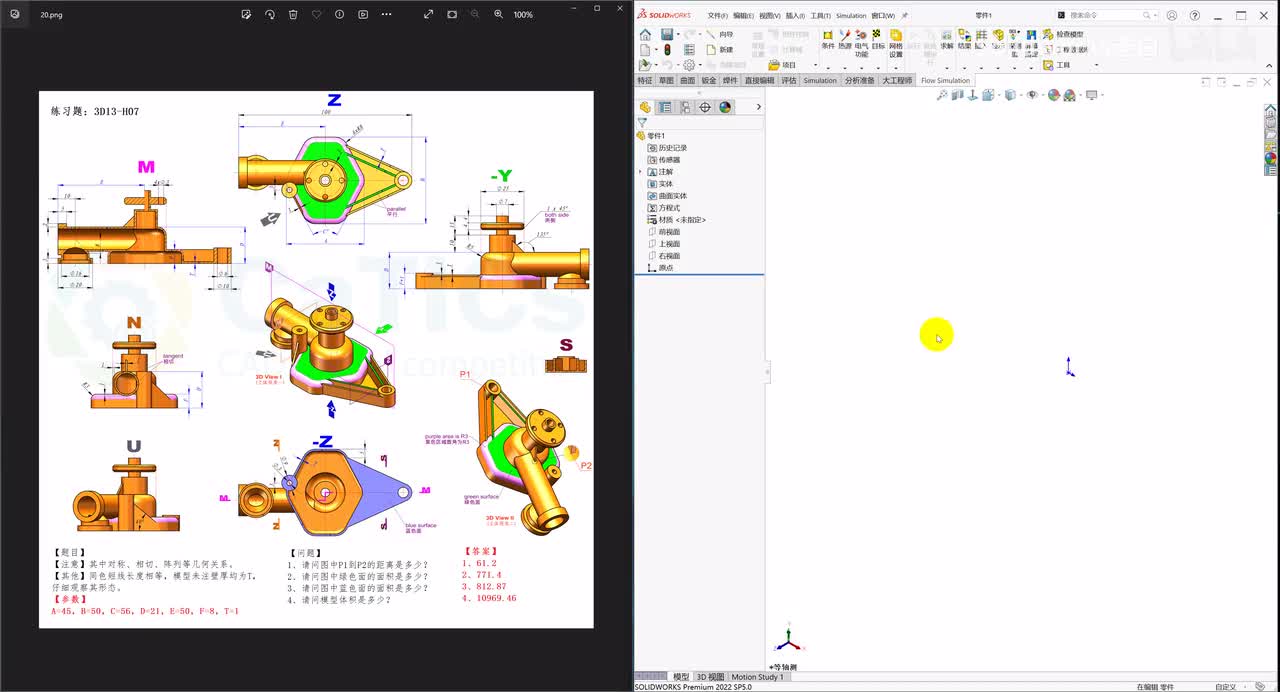
Task: Select the Material item in feature tree
Action: tap(676, 220)
